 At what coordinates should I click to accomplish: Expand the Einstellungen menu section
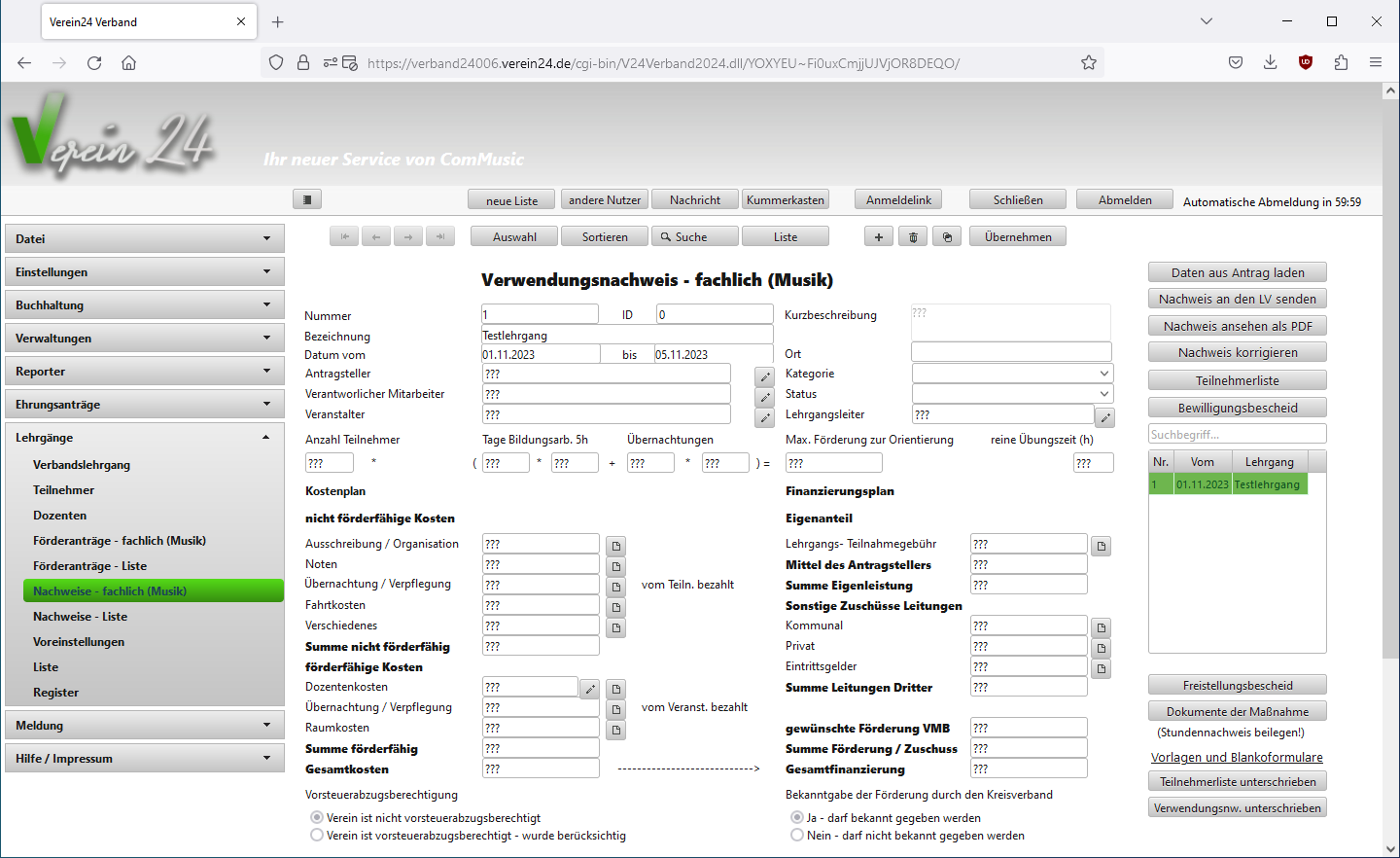click(x=145, y=271)
